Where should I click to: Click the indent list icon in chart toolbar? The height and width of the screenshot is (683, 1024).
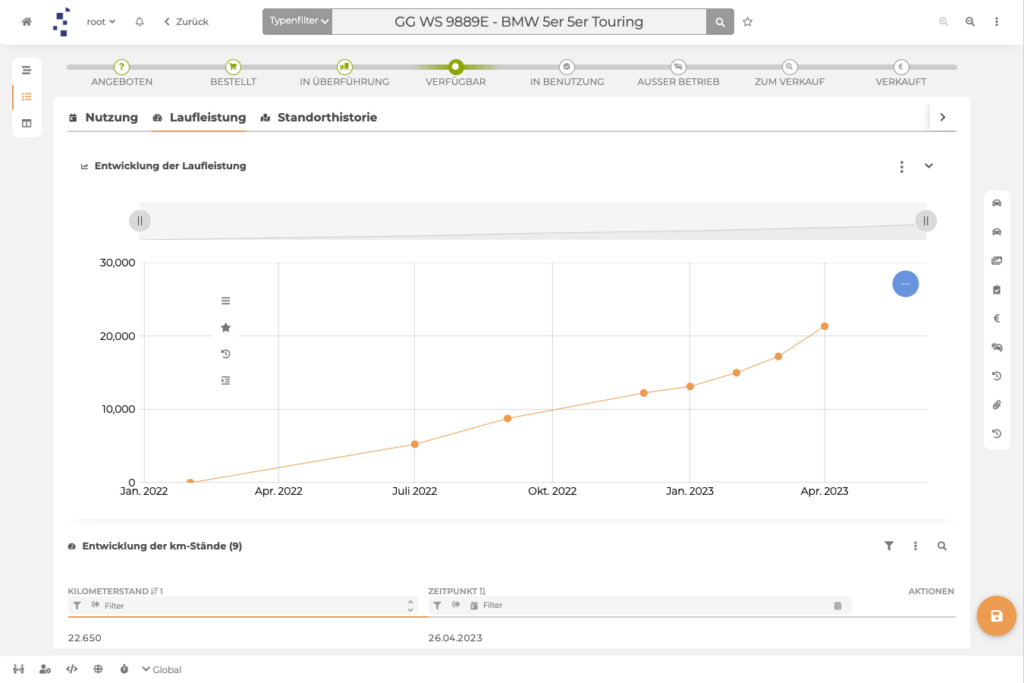(x=225, y=381)
